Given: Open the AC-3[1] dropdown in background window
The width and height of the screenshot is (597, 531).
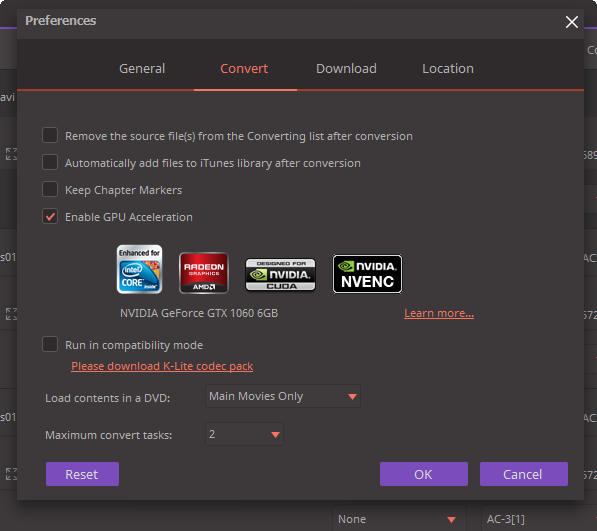Looking at the screenshot, I should click(x=539, y=519).
